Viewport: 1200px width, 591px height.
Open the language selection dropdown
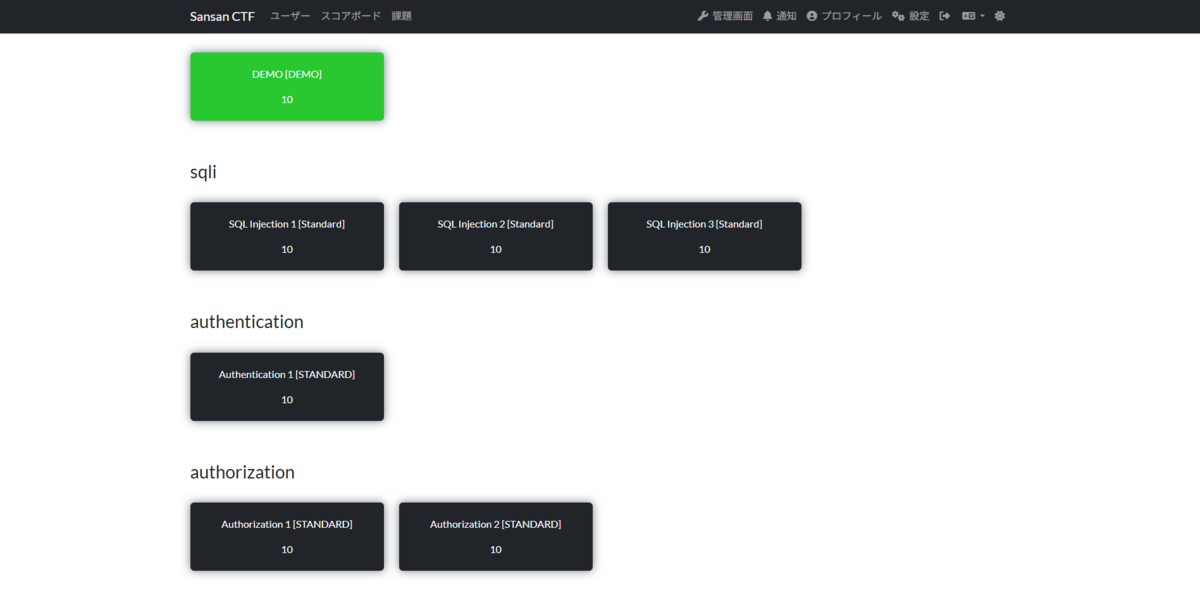tap(973, 16)
